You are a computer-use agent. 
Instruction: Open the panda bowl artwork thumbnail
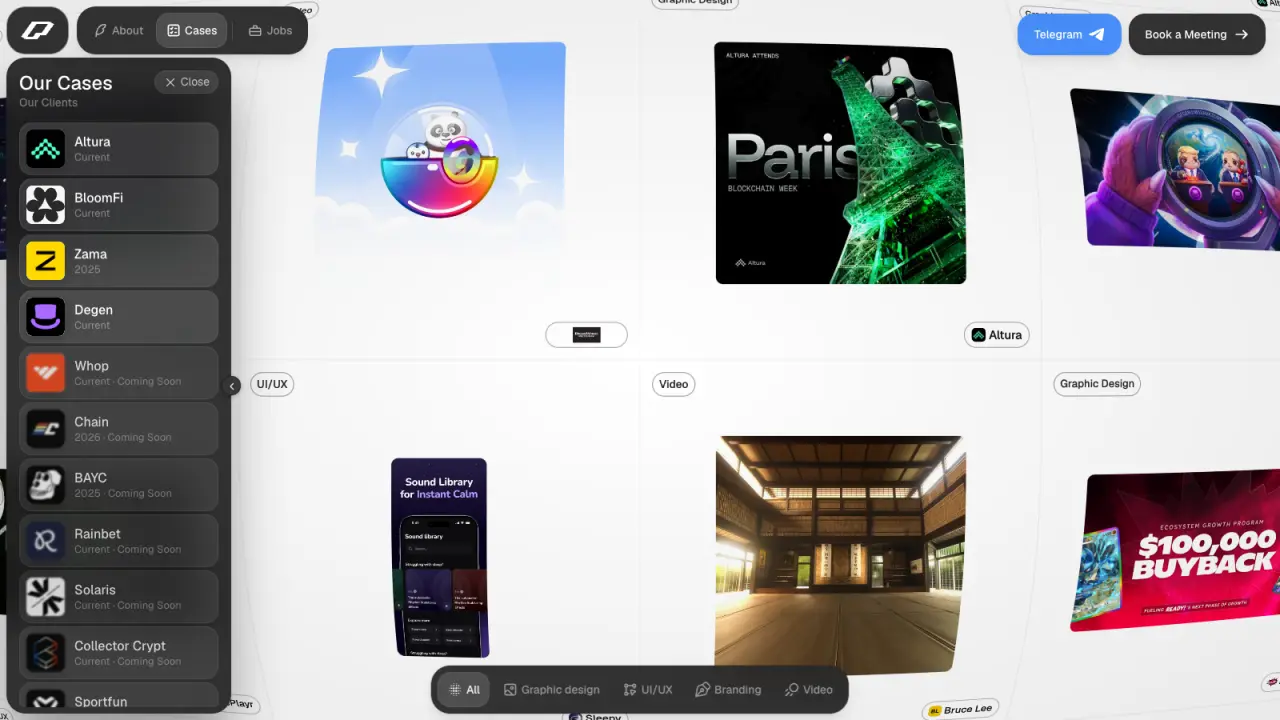coord(441,147)
